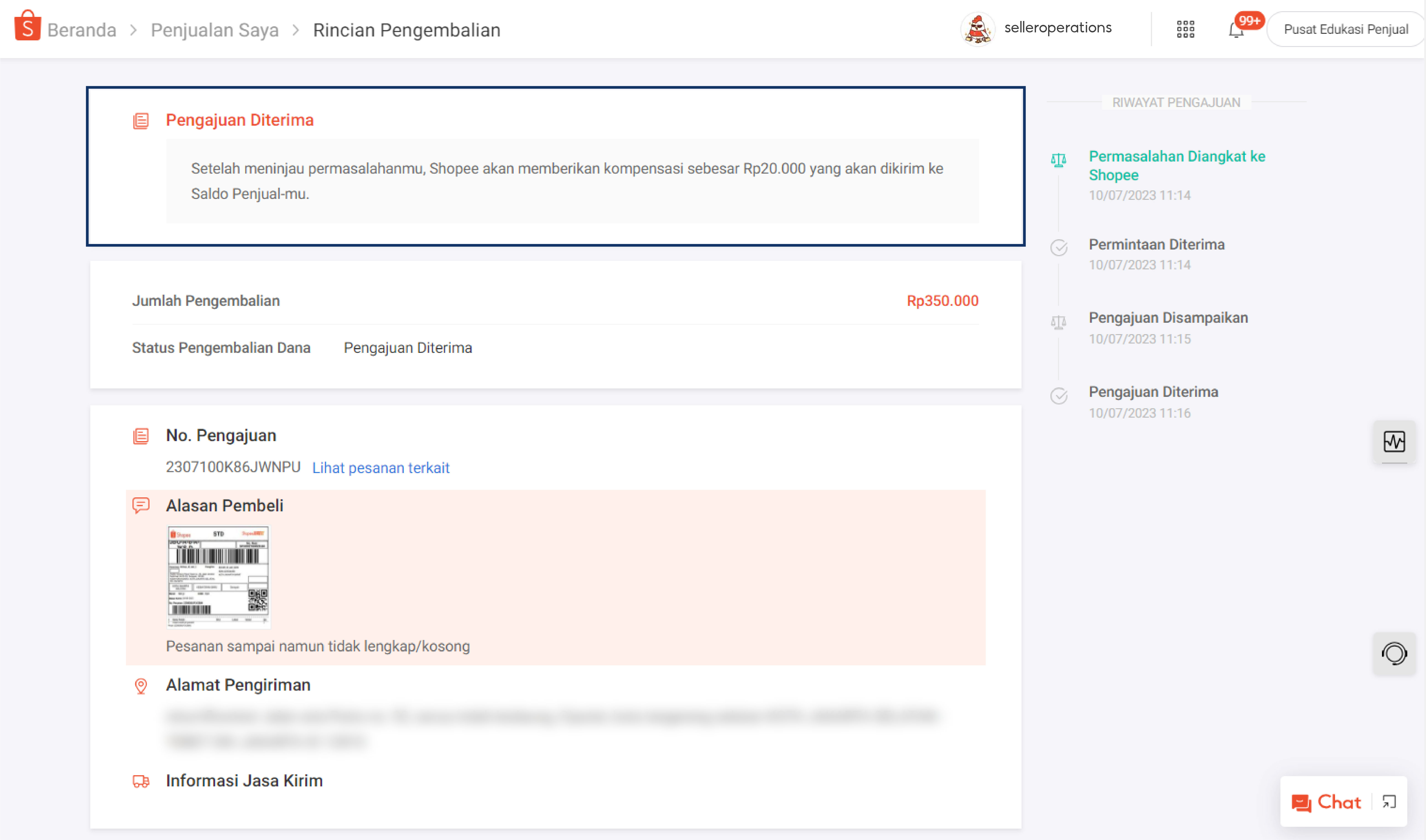Image resolution: width=1426 pixels, height=840 pixels.
Task: Click Lihat pesanan terkait link
Action: pos(381,468)
